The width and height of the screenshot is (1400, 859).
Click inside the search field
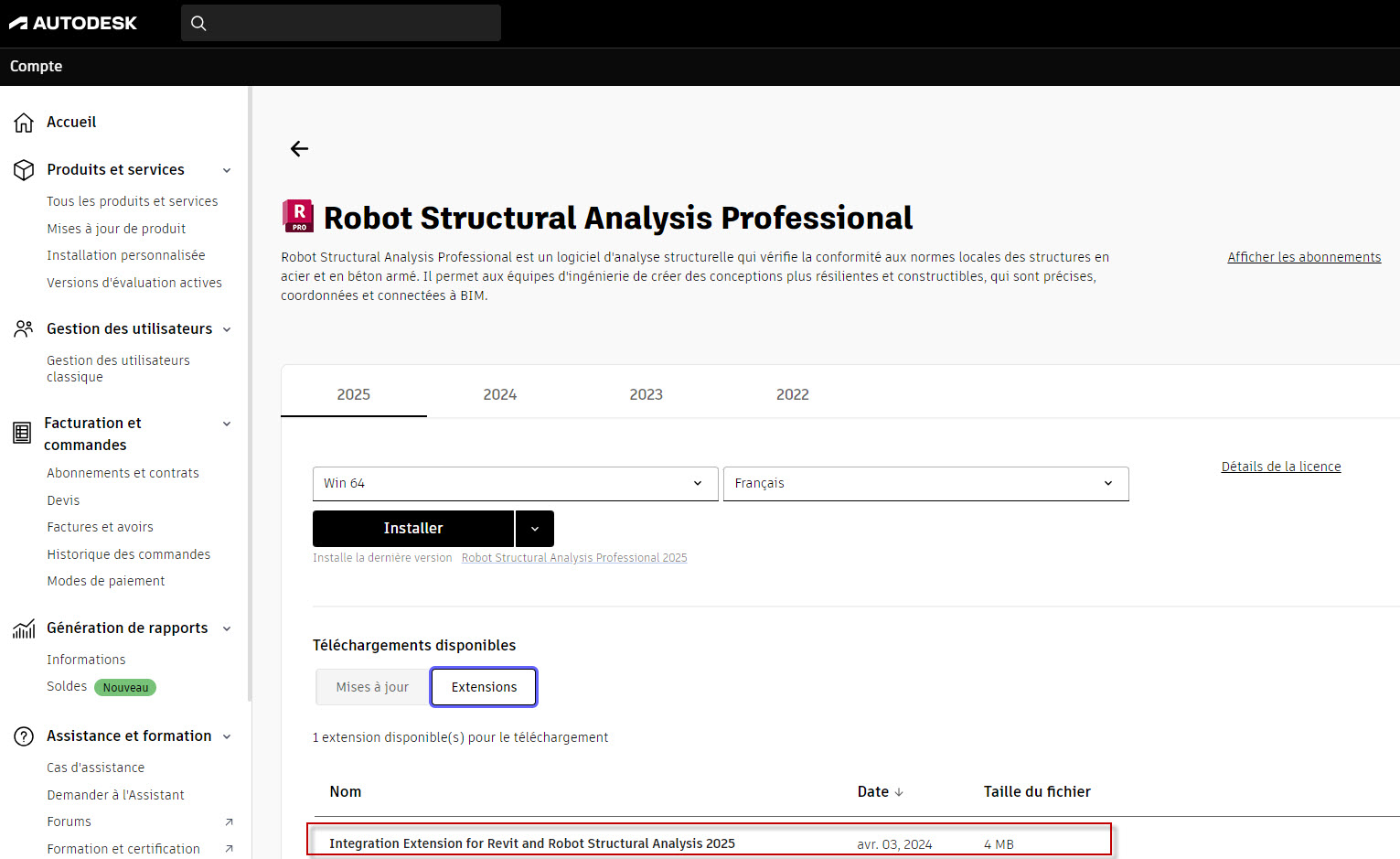tap(340, 22)
